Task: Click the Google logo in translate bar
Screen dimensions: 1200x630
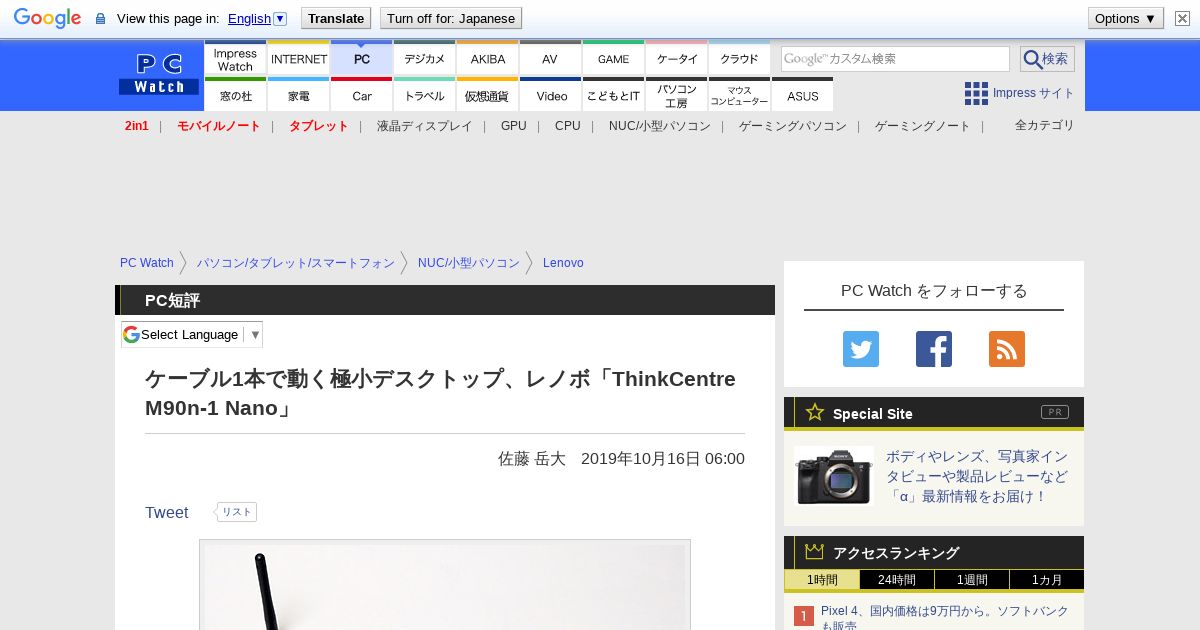Action: 47,18
